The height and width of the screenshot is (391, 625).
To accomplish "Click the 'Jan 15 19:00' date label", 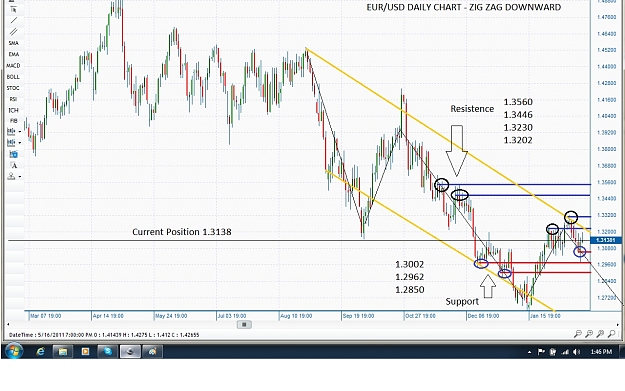I will (545, 316).
